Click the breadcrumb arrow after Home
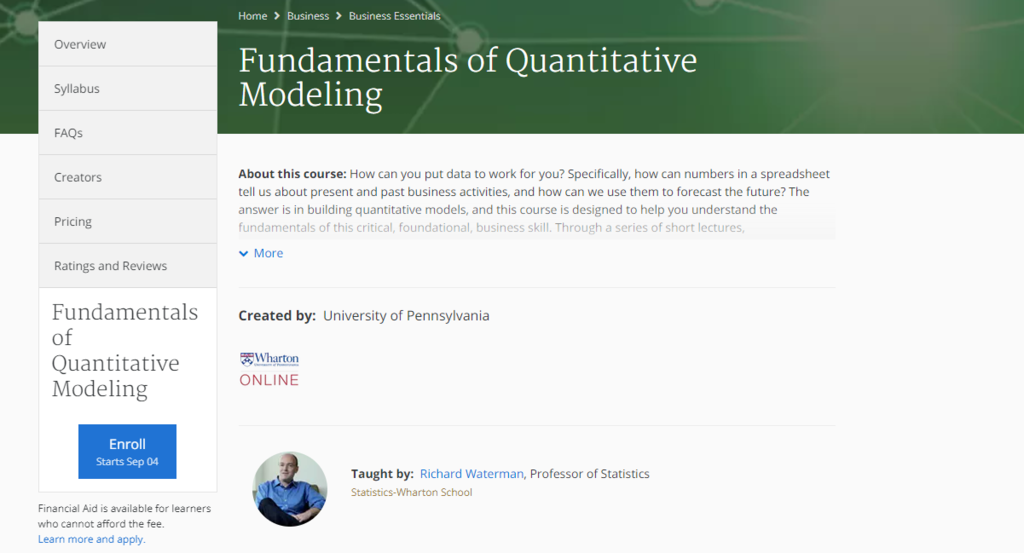 tap(277, 16)
